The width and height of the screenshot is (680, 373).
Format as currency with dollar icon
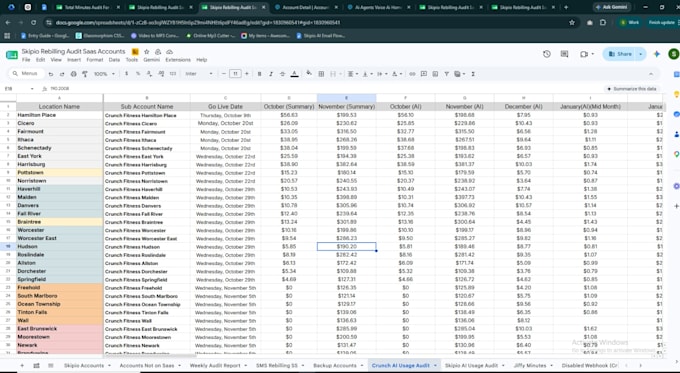(x=127, y=74)
